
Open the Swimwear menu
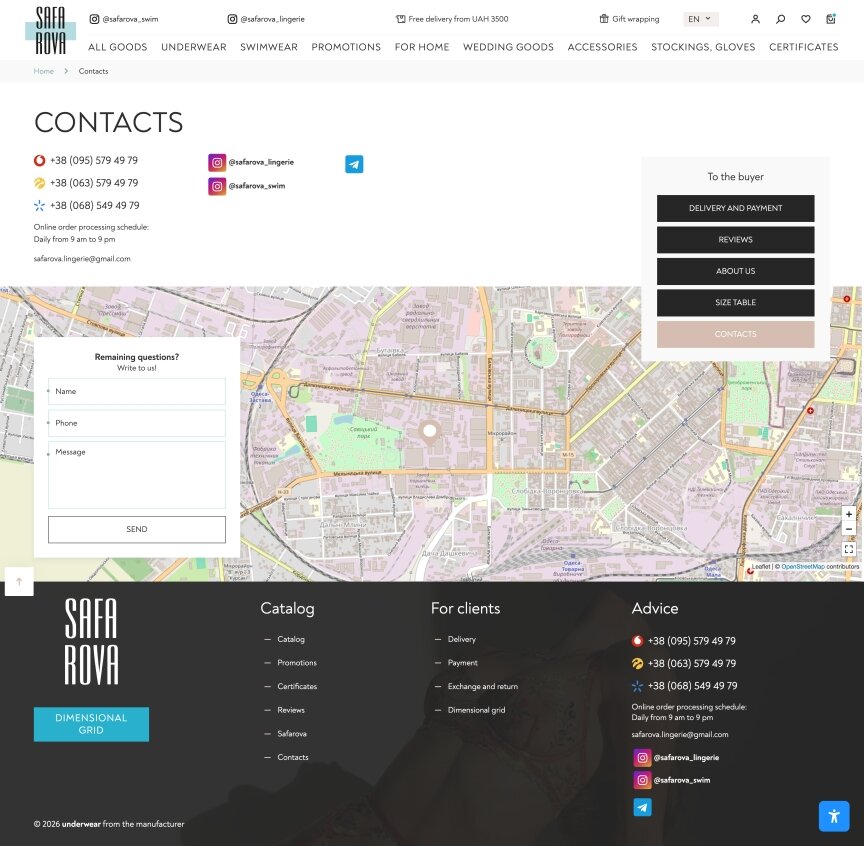[x=269, y=47]
